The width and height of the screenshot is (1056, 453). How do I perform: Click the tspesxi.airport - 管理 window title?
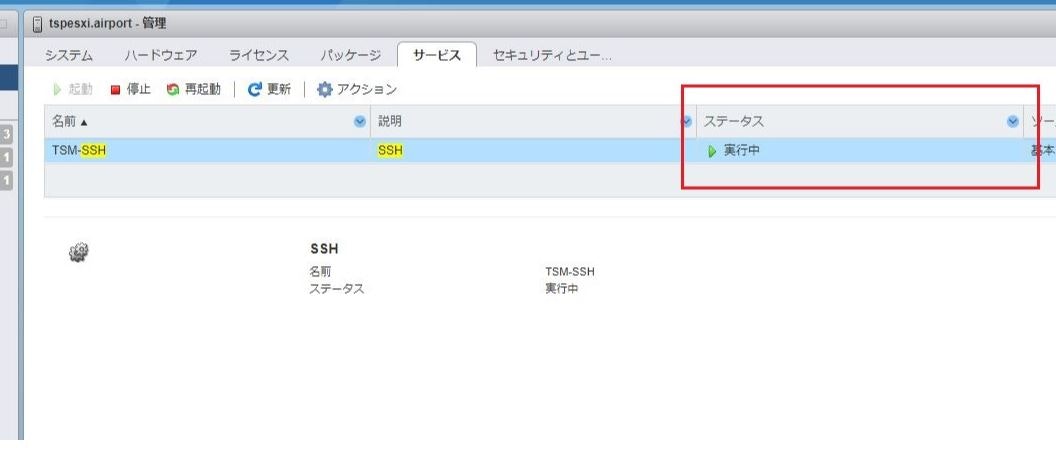(x=108, y=24)
